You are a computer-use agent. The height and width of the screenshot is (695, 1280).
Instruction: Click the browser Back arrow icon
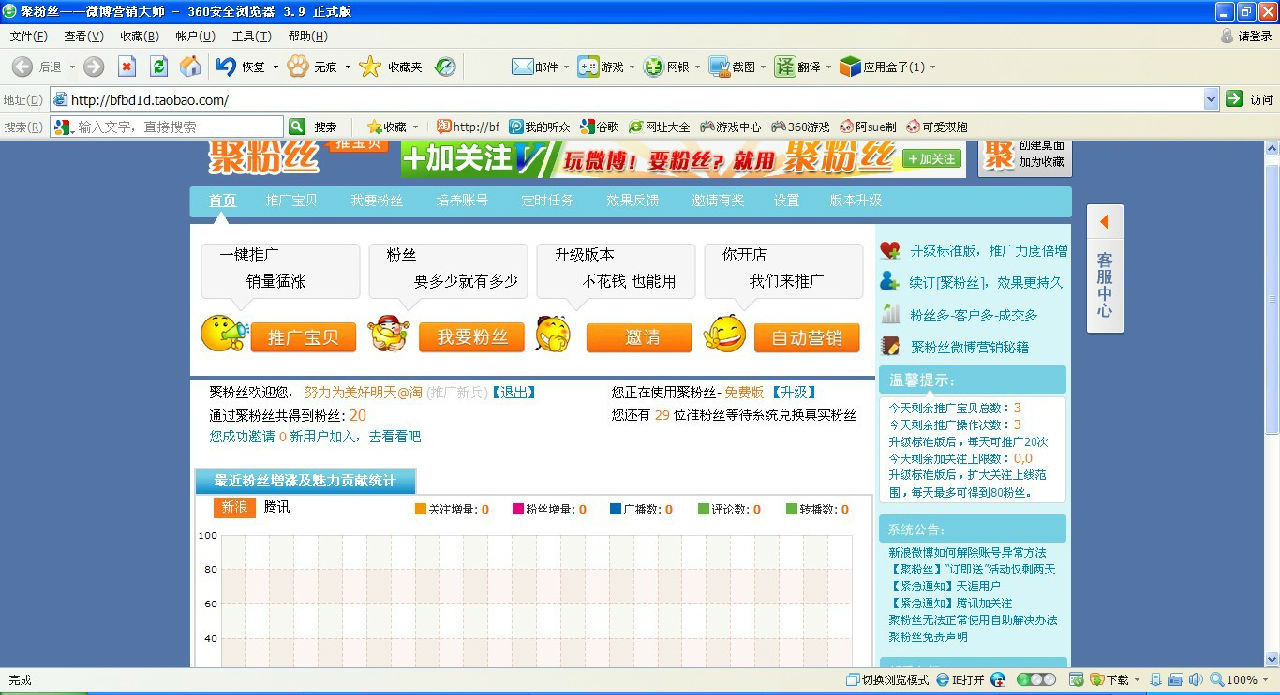point(22,67)
